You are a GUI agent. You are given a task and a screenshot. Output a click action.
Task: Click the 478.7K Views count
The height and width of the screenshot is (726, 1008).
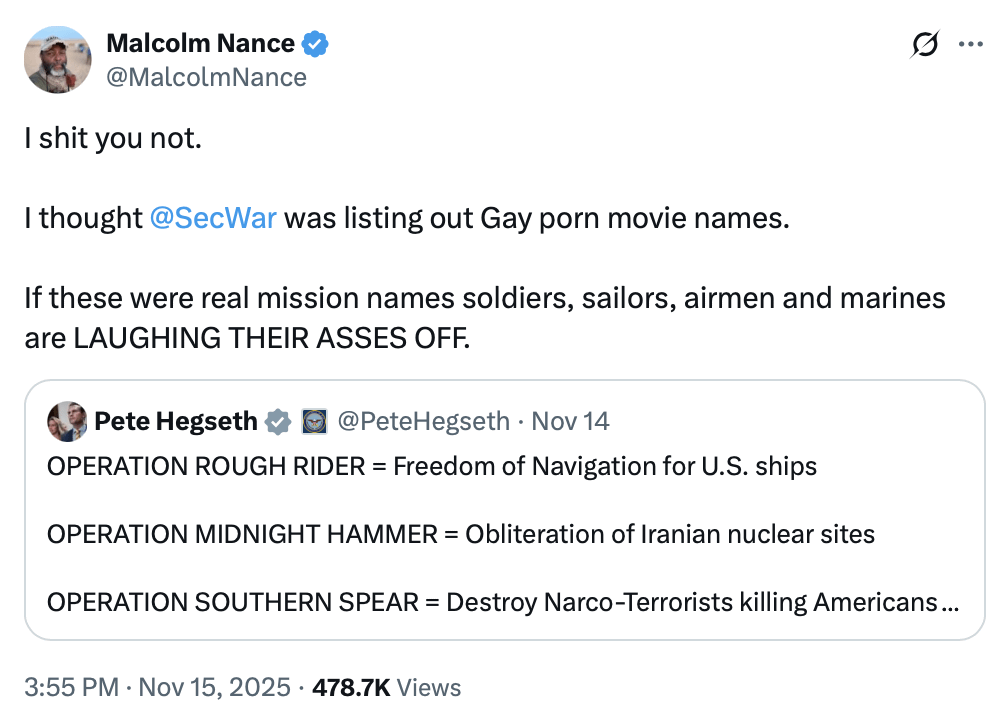tap(387, 688)
